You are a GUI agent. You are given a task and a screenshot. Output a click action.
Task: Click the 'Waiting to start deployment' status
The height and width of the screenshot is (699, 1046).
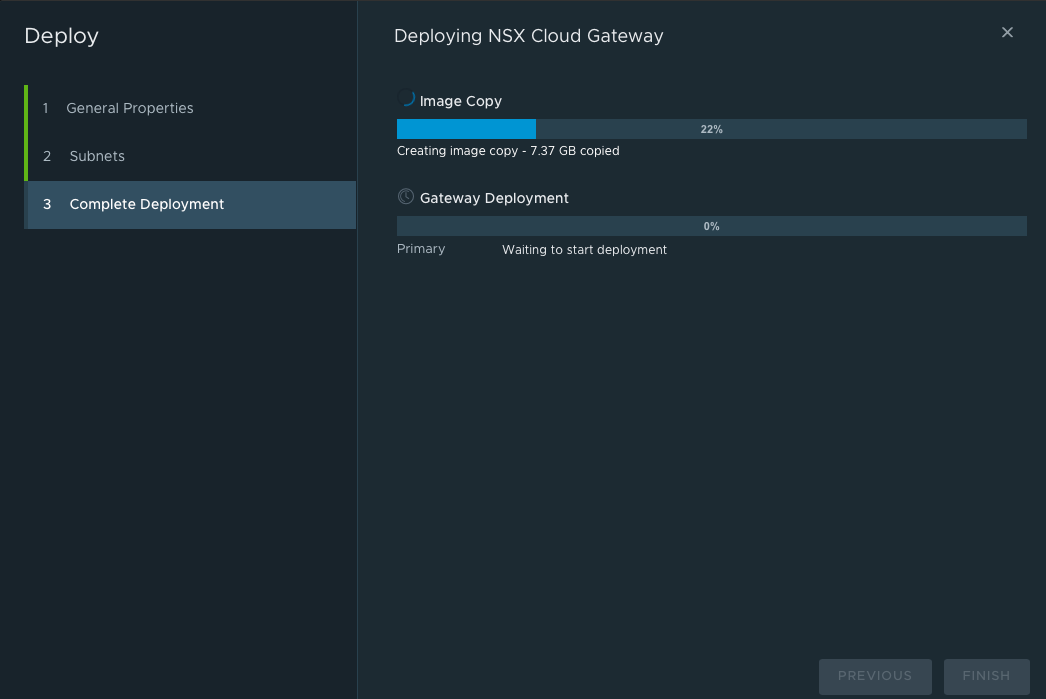click(584, 249)
